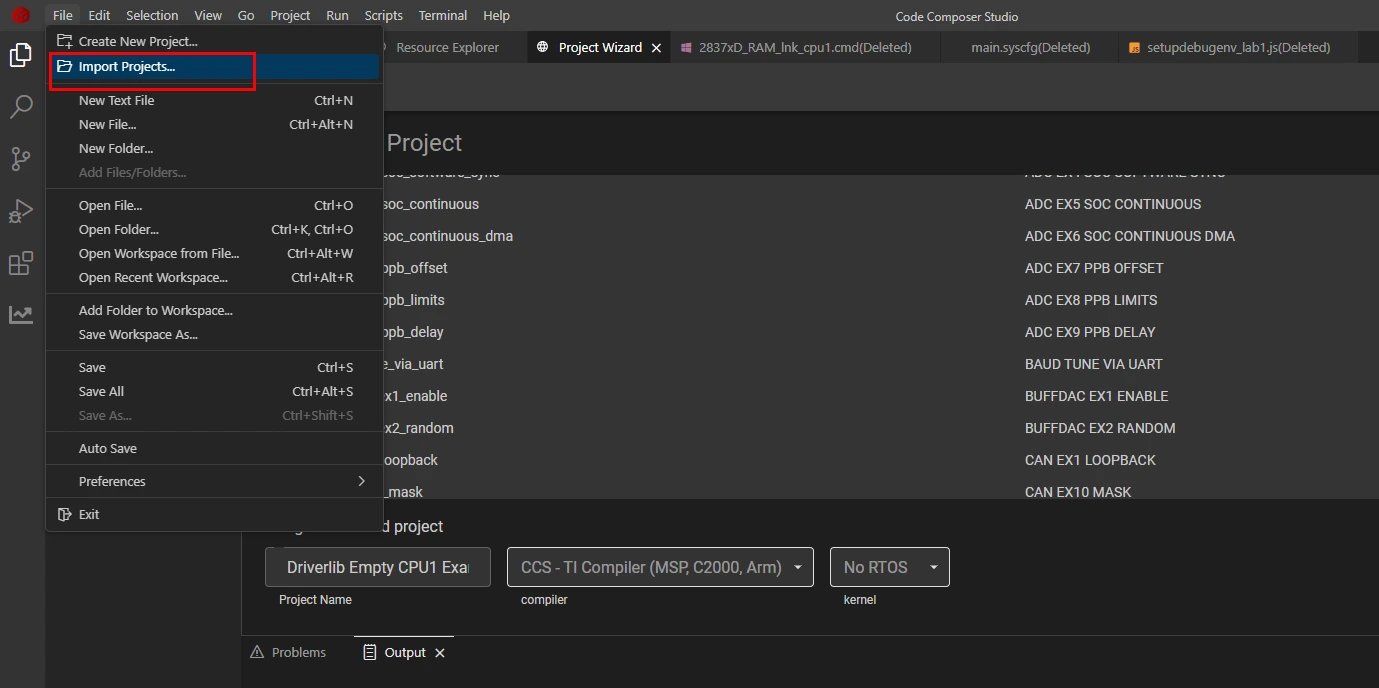Switch to 2837xD_RAM_lnk_cpu1.cmd tab

(805, 47)
